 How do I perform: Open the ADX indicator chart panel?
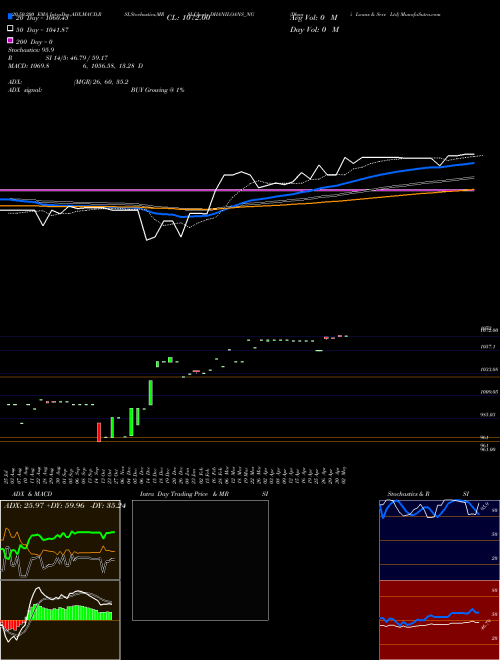tap(60, 540)
